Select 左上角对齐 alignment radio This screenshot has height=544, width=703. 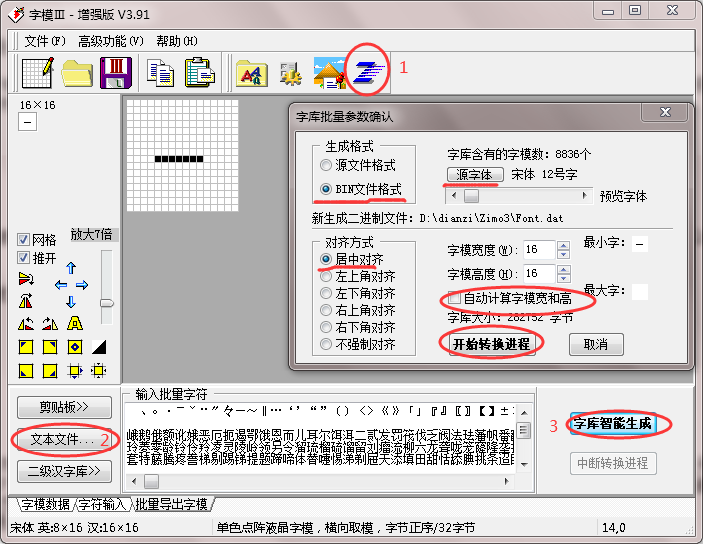pyautogui.click(x=326, y=276)
